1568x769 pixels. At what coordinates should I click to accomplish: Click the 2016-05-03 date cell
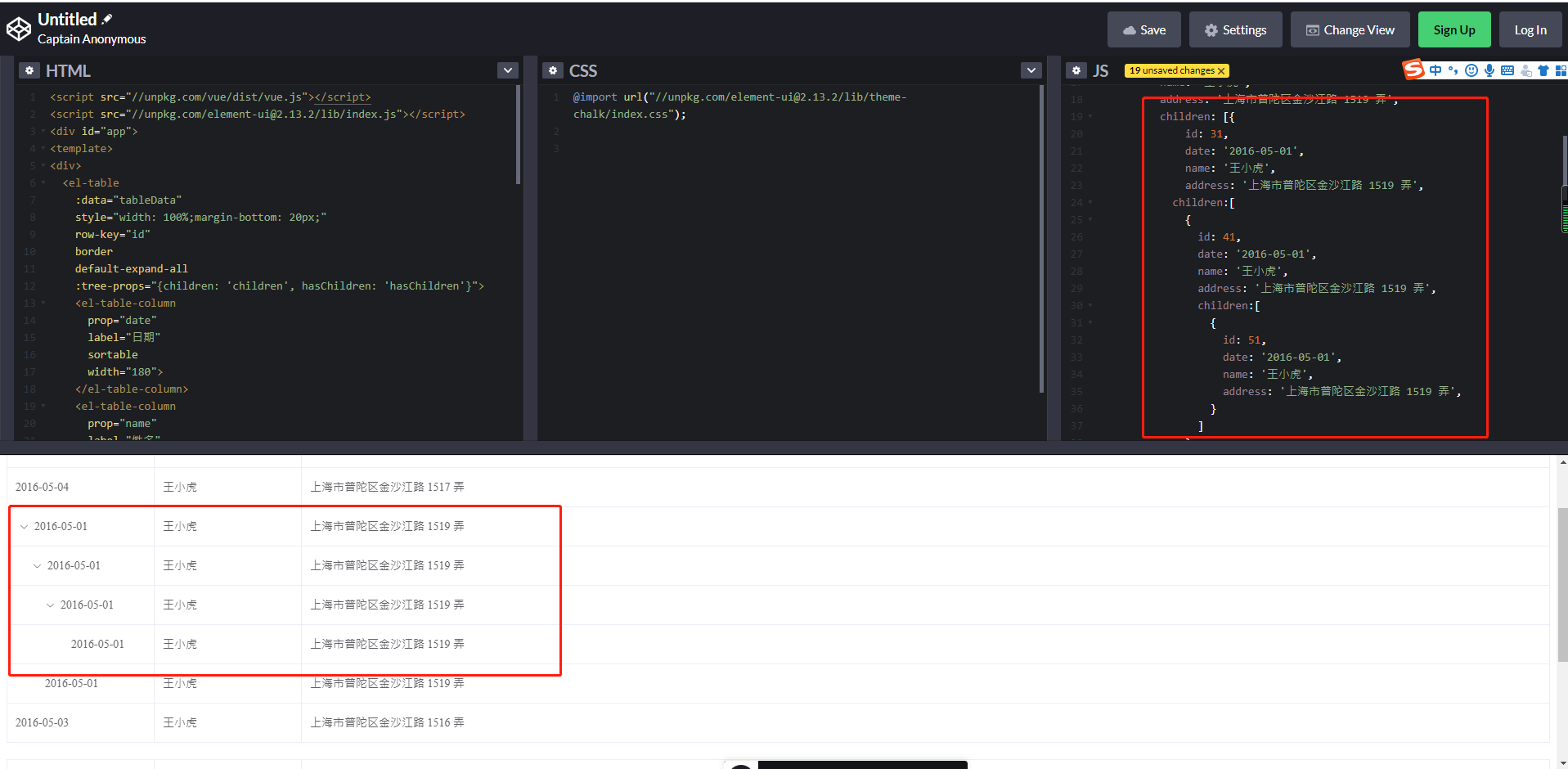(80, 722)
